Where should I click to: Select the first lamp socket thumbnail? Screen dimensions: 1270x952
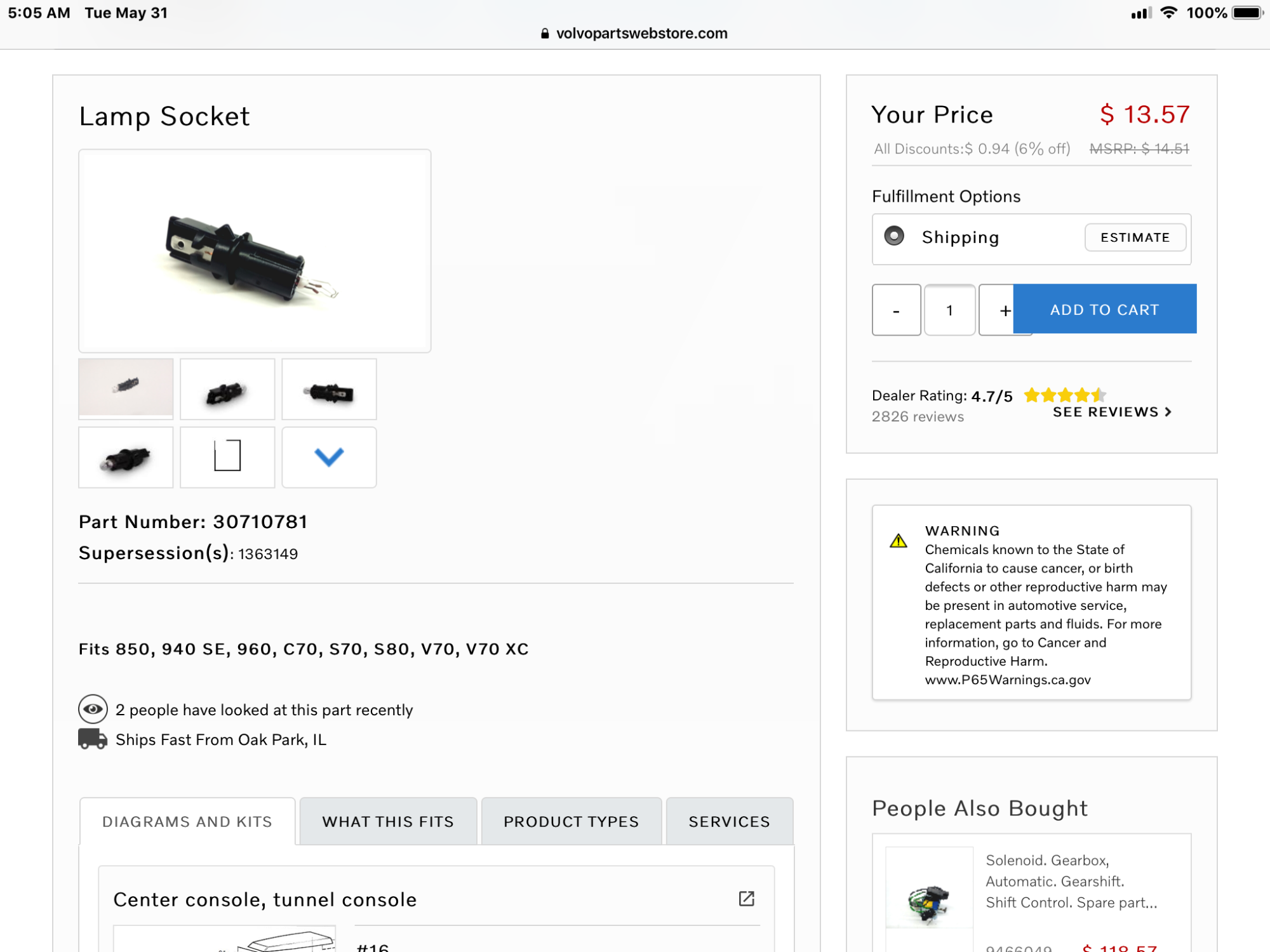point(126,388)
